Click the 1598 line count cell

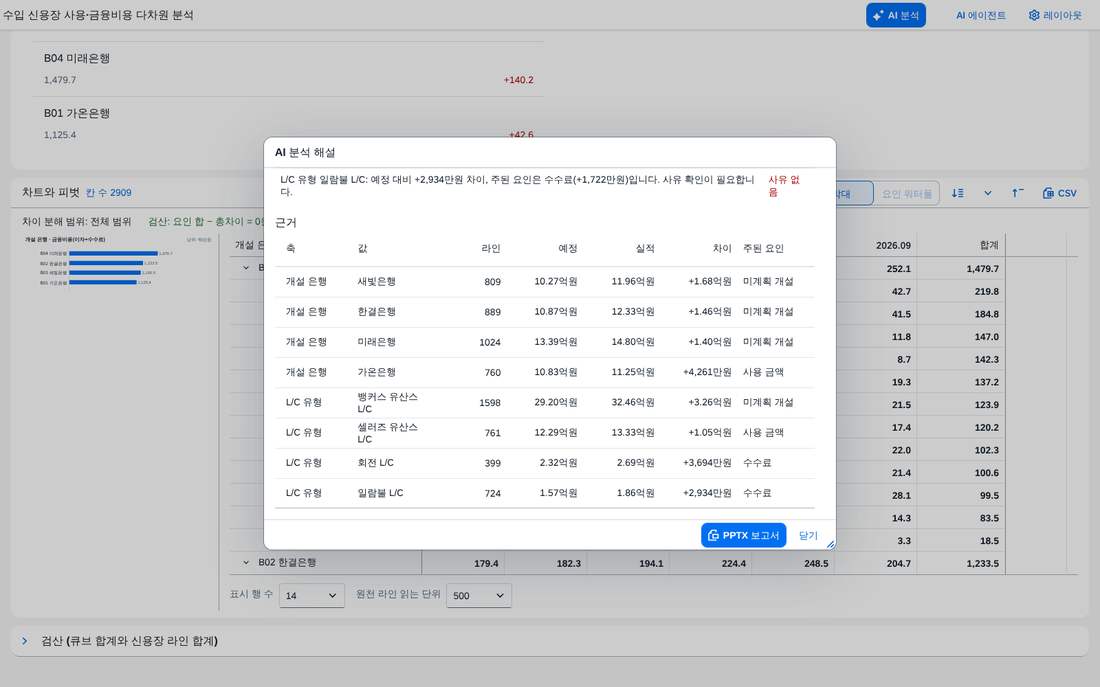[490, 403]
